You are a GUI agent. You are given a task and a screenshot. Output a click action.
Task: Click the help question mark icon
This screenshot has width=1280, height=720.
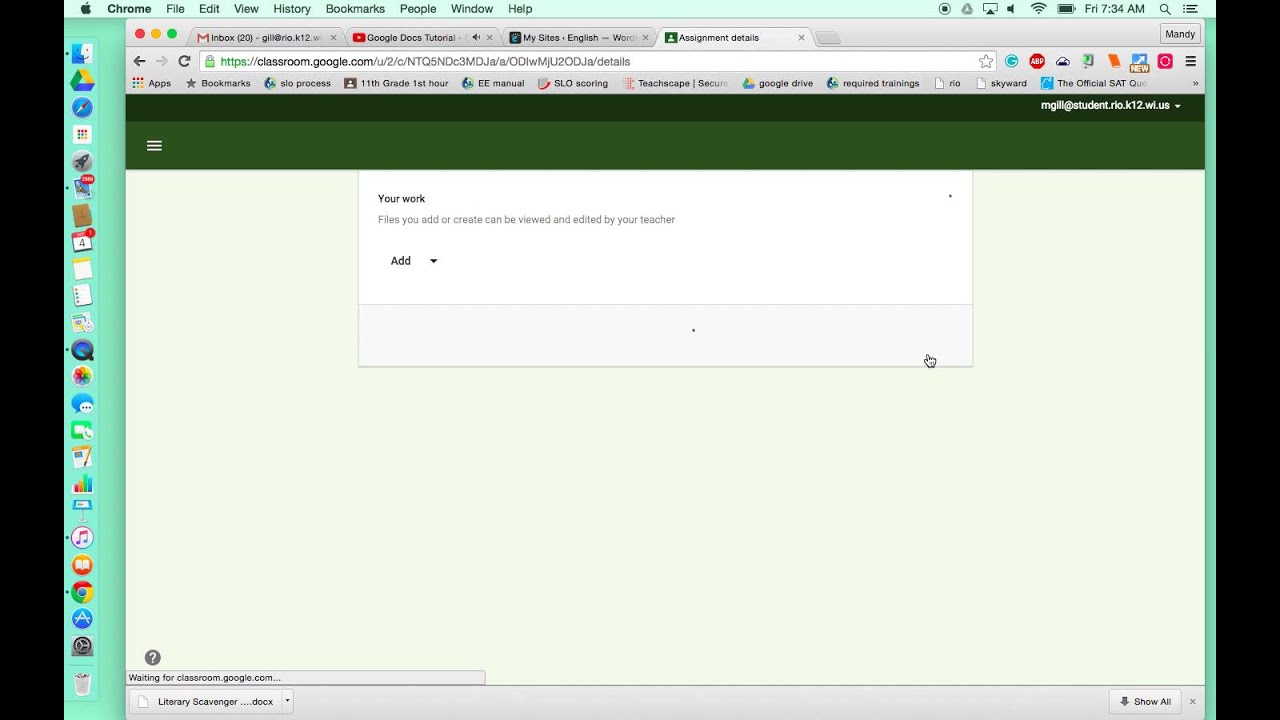(x=152, y=657)
